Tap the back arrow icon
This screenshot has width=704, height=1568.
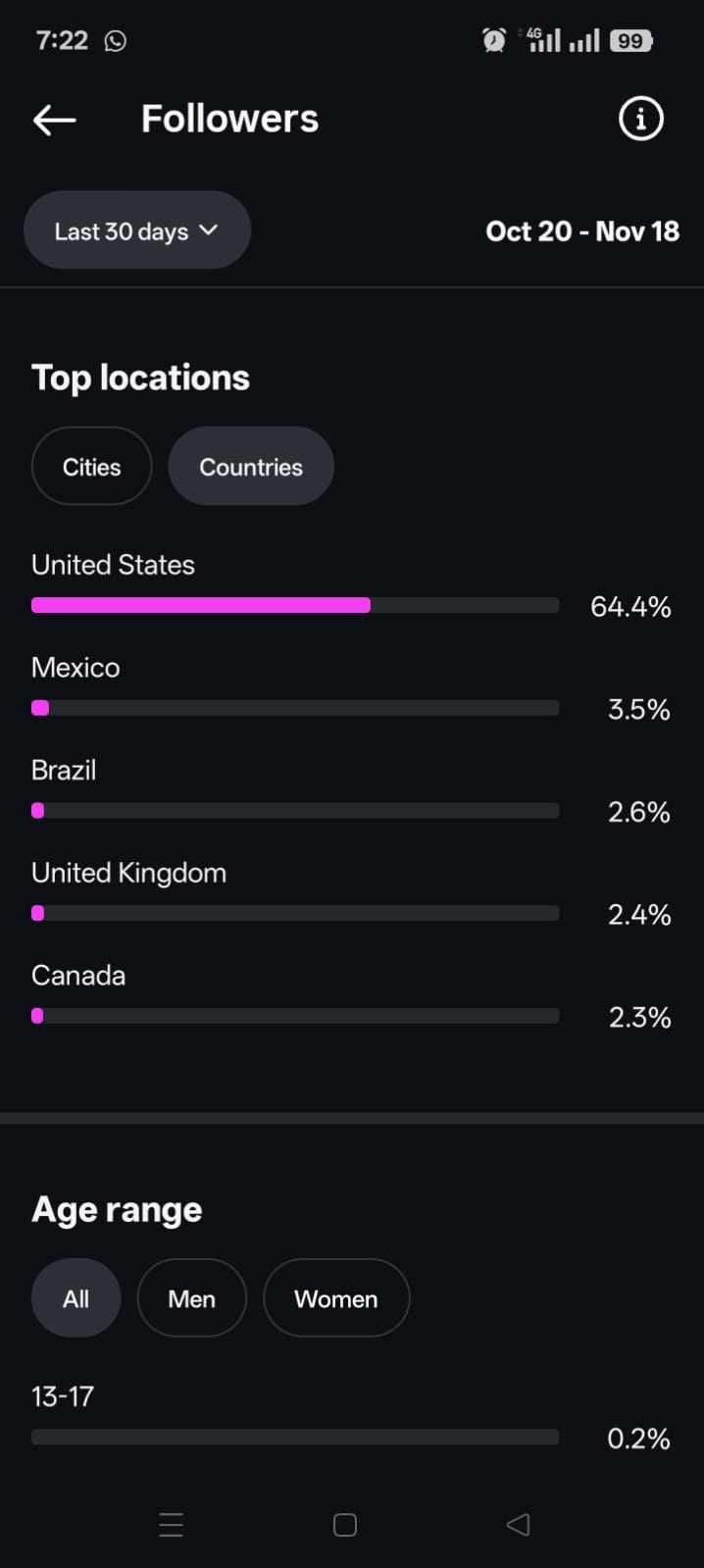coord(54,120)
